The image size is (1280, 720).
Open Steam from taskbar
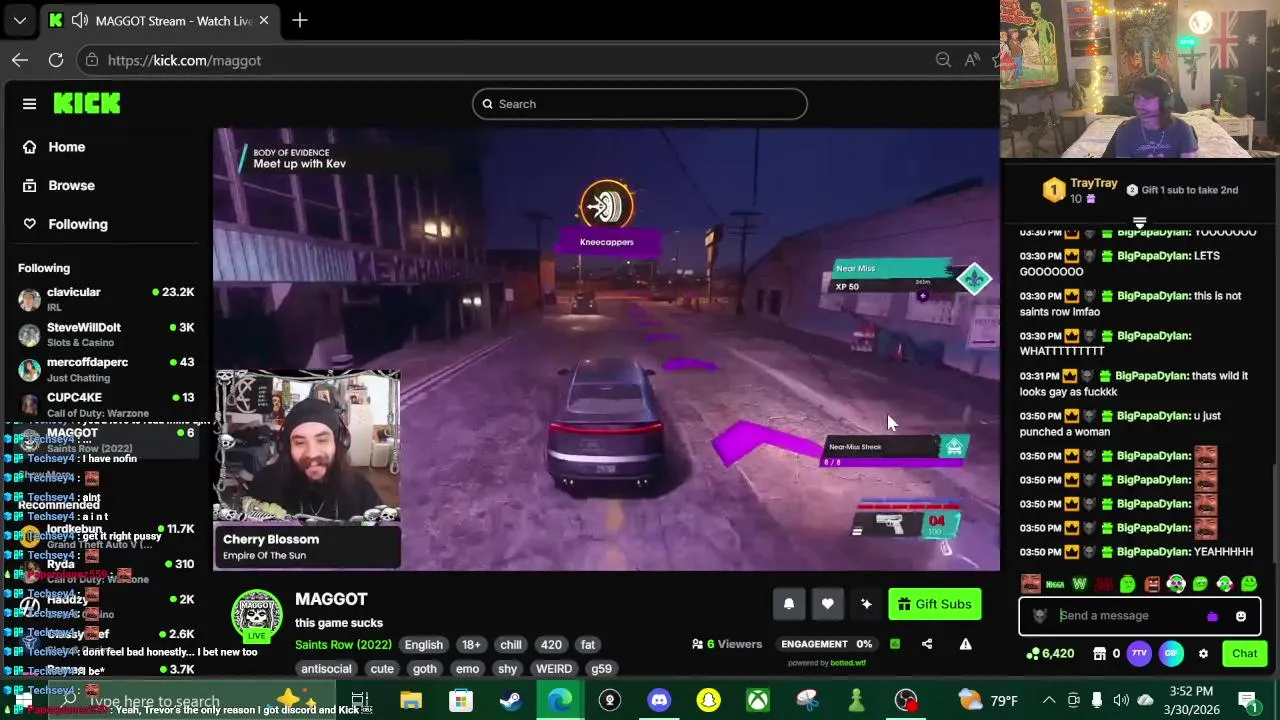pos(511,700)
